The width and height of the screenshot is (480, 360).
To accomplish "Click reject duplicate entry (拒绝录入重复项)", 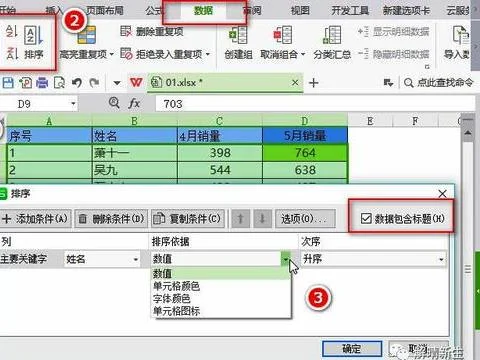I will pos(161,54).
